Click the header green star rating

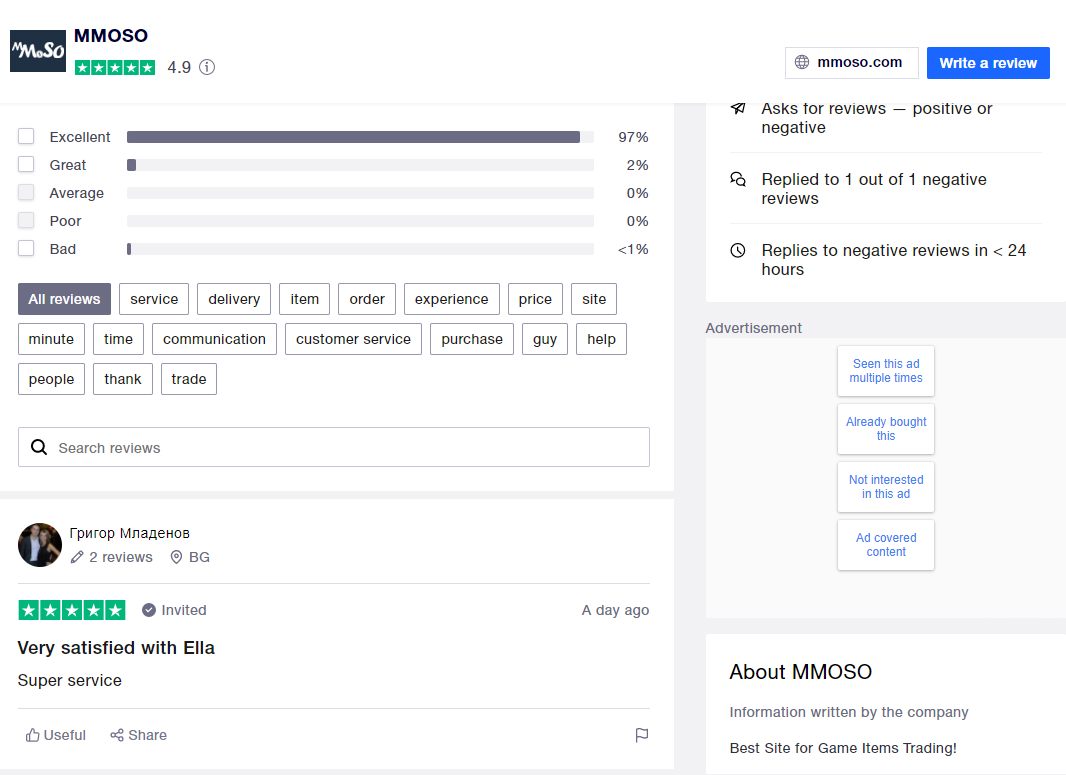(115, 67)
